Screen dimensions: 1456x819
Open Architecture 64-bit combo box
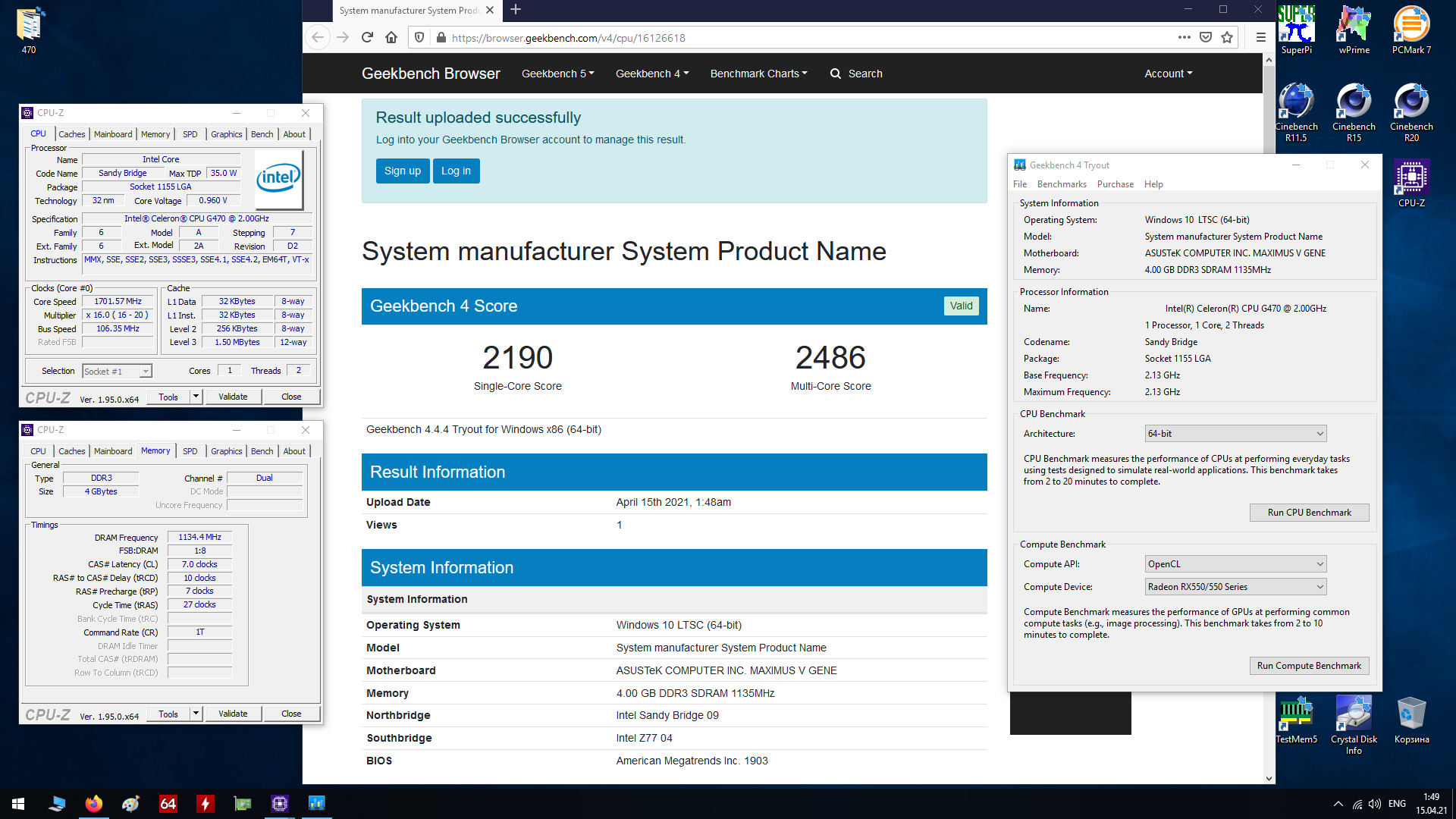point(1235,434)
